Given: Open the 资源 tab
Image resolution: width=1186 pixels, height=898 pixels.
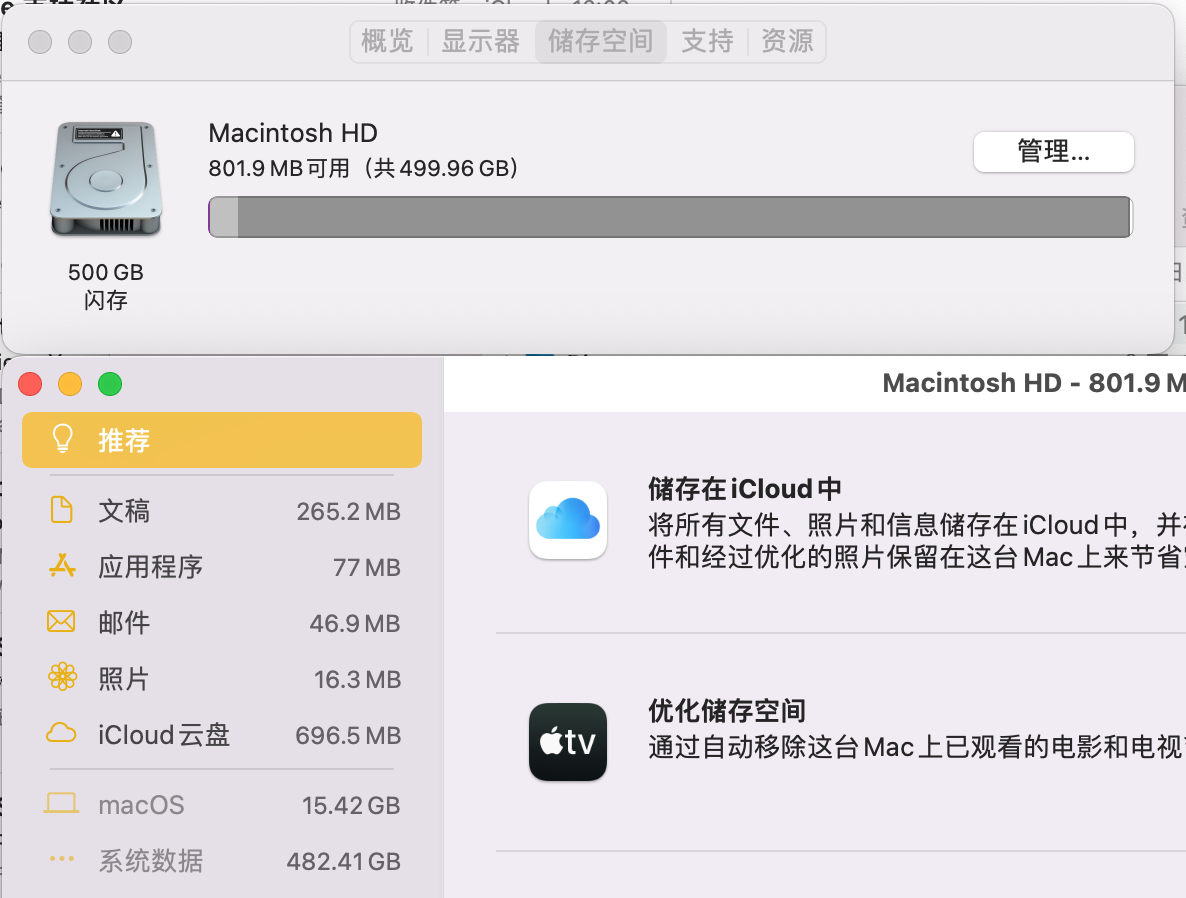Looking at the screenshot, I should pos(787,42).
